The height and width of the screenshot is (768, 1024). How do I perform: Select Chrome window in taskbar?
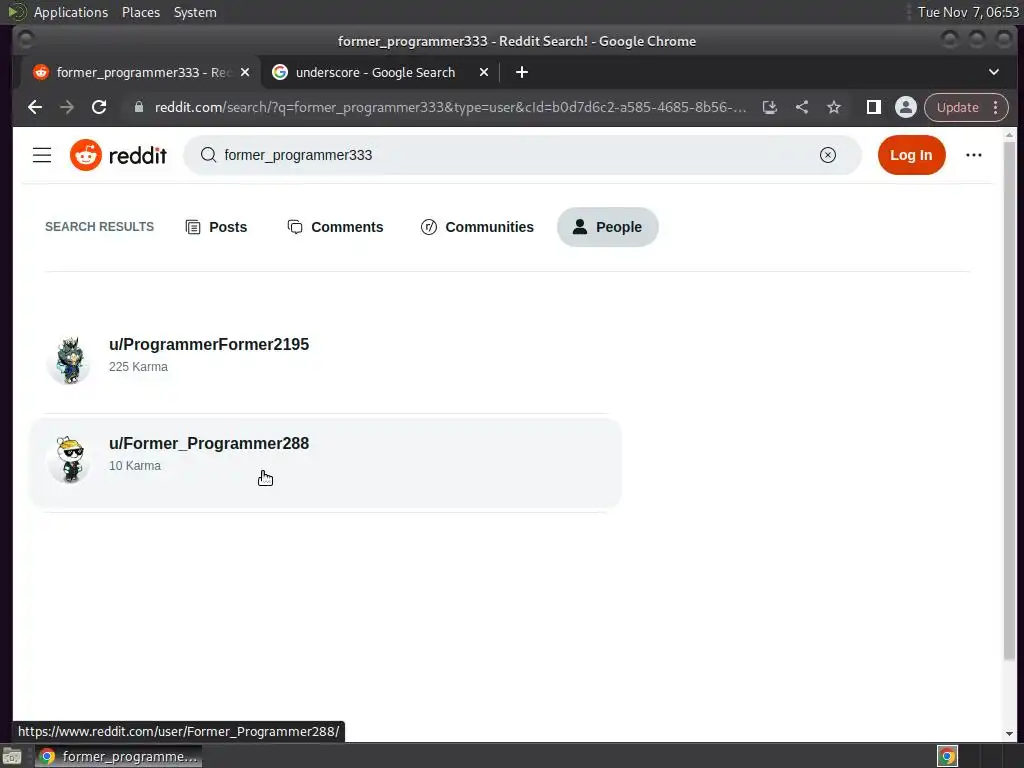118,756
